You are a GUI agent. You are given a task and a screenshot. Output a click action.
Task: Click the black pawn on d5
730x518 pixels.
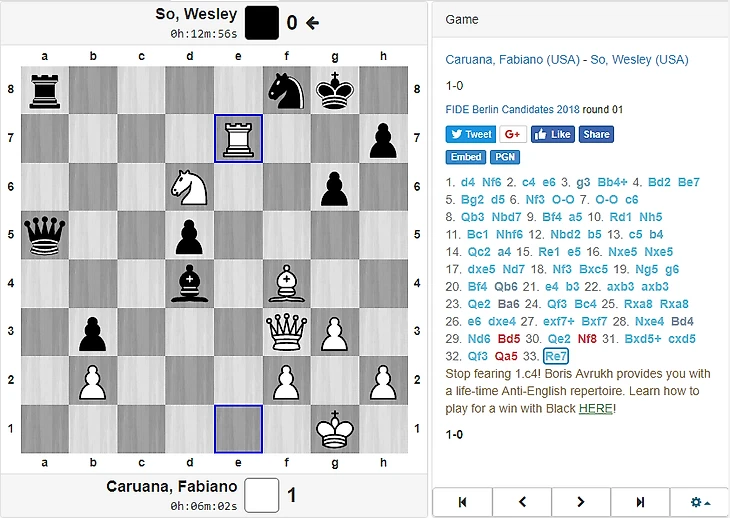click(x=190, y=235)
